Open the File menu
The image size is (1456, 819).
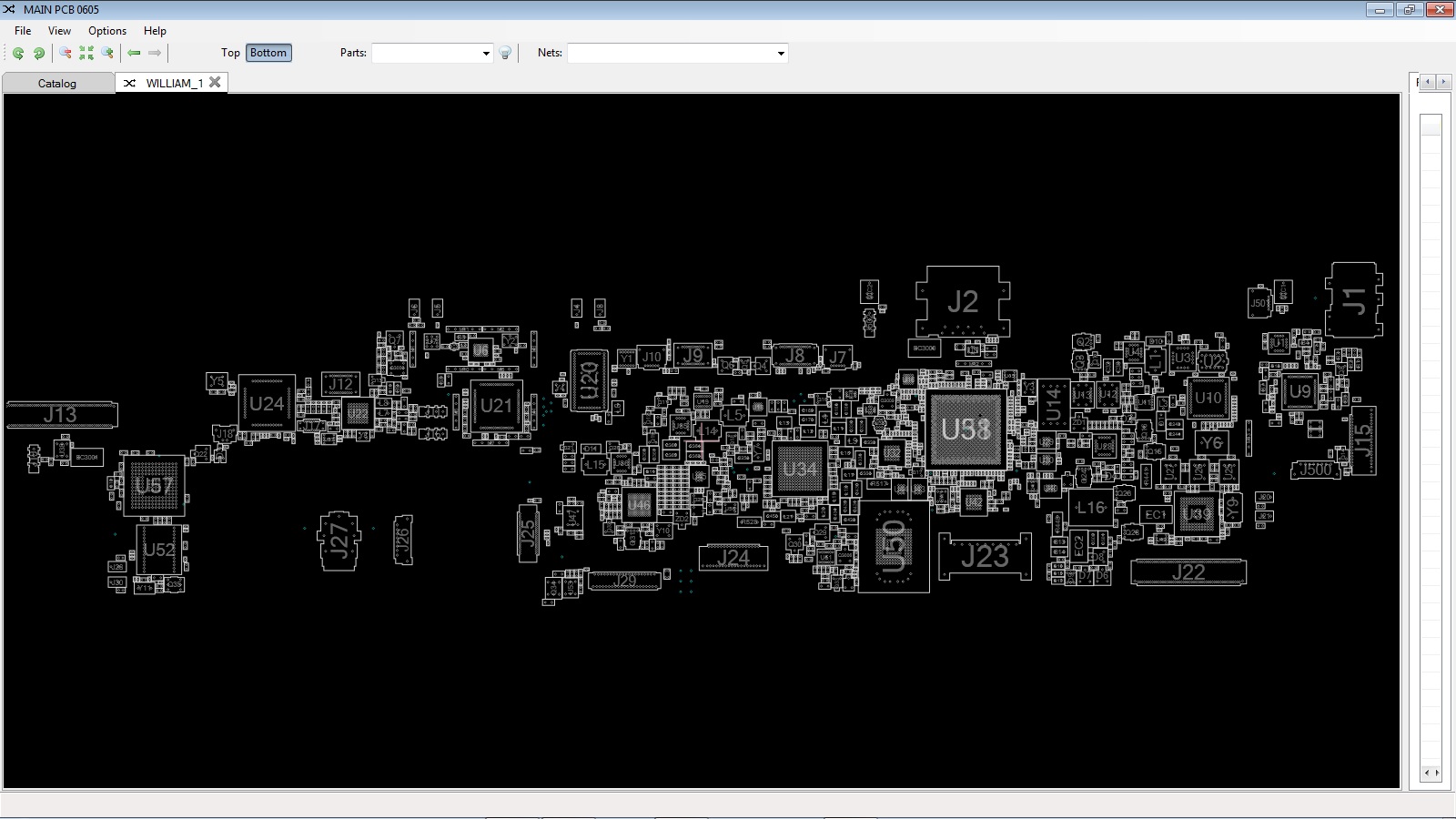(23, 31)
